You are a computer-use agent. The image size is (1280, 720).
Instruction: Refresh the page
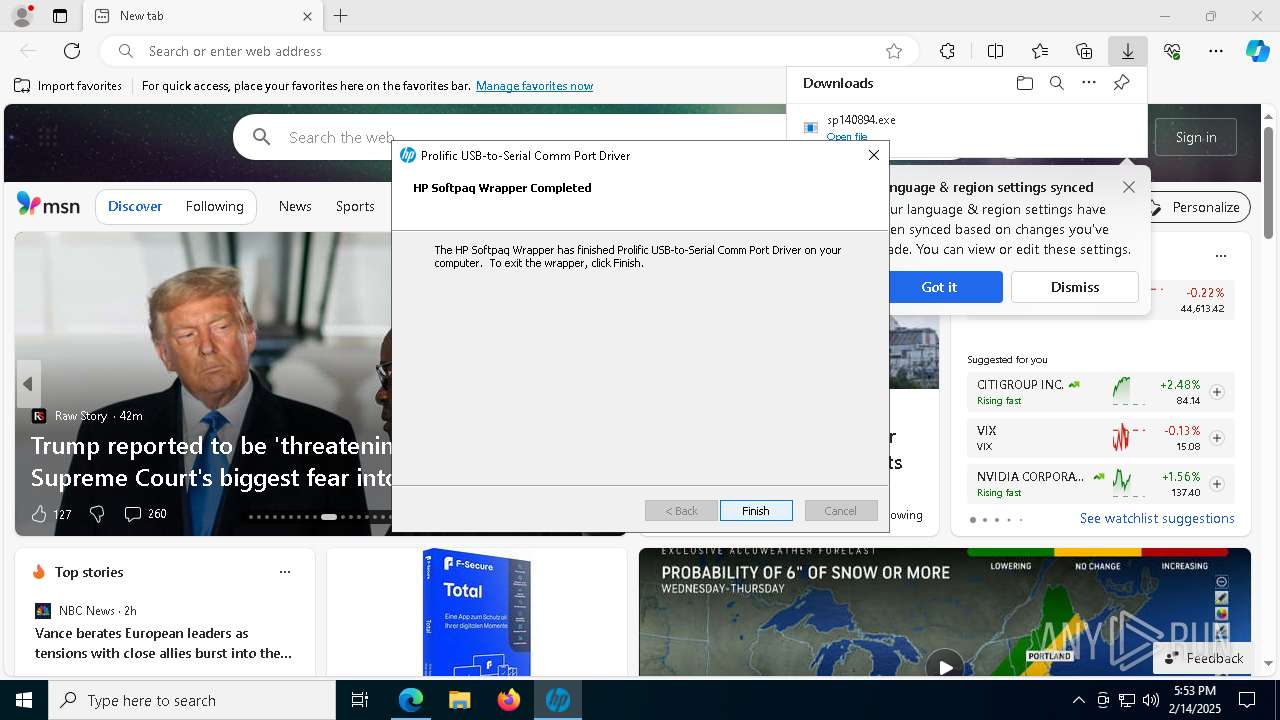72,51
